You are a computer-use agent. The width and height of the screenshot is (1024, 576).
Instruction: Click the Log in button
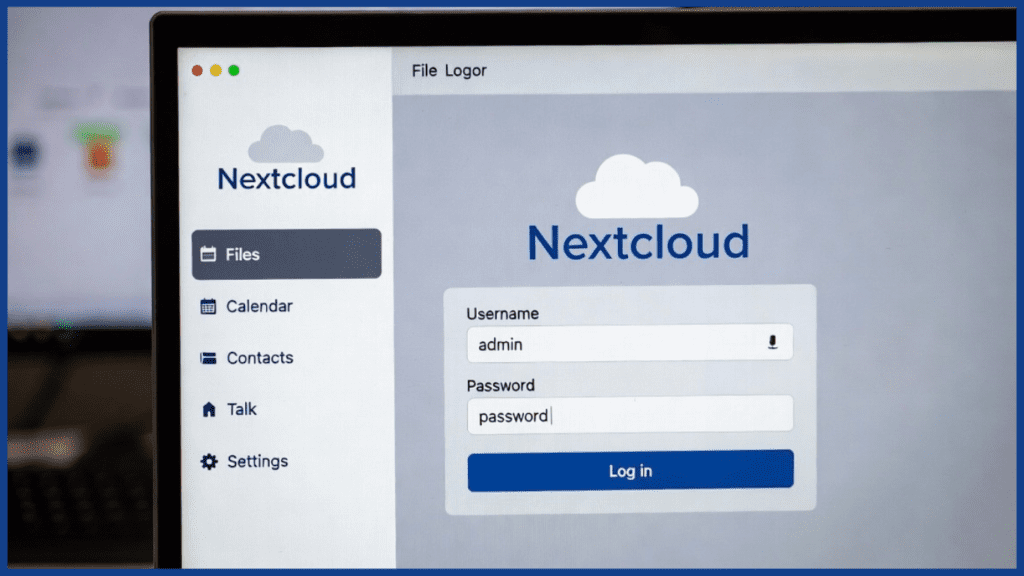coord(630,470)
